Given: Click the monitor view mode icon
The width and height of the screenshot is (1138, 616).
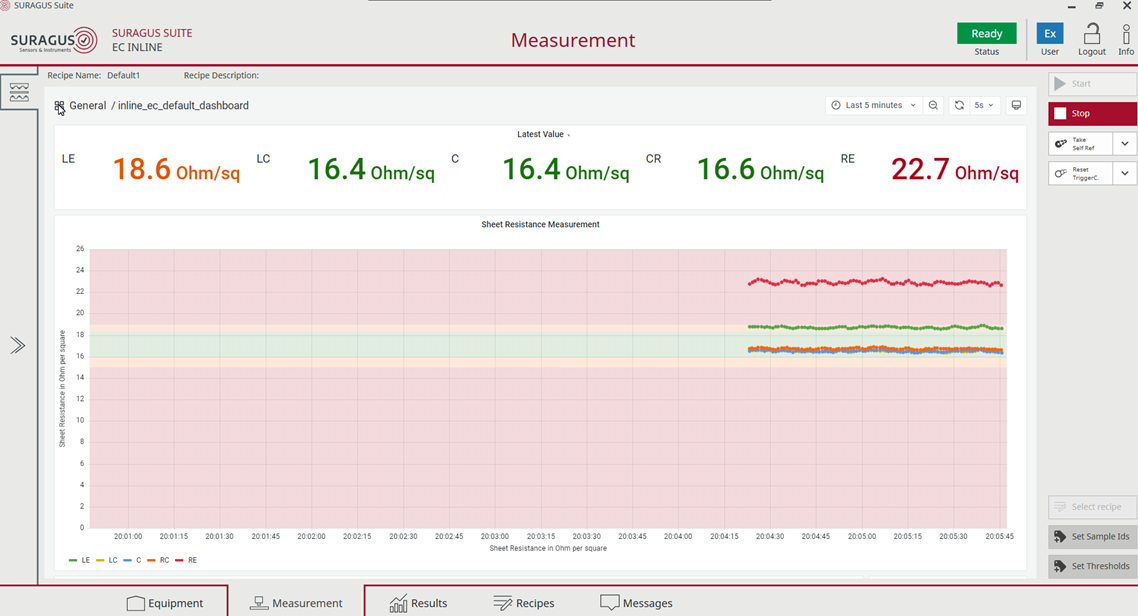Looking at the screenshot, I should tap(1016, 105).
